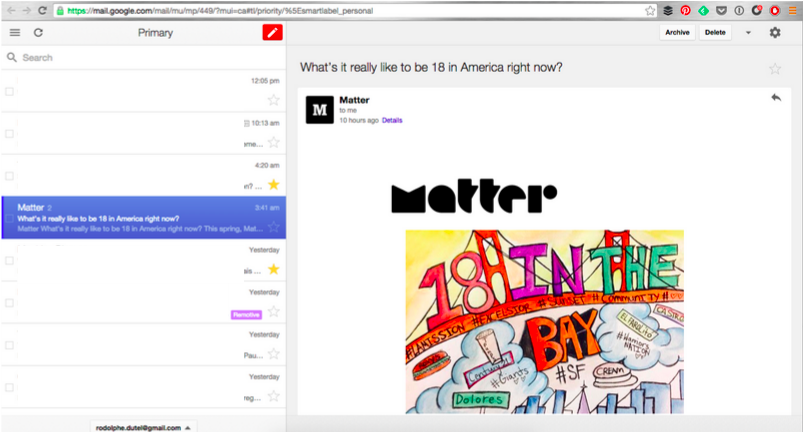Delete the open conversation
This screenshot has height=432, width=804.
tap(715, 32)
